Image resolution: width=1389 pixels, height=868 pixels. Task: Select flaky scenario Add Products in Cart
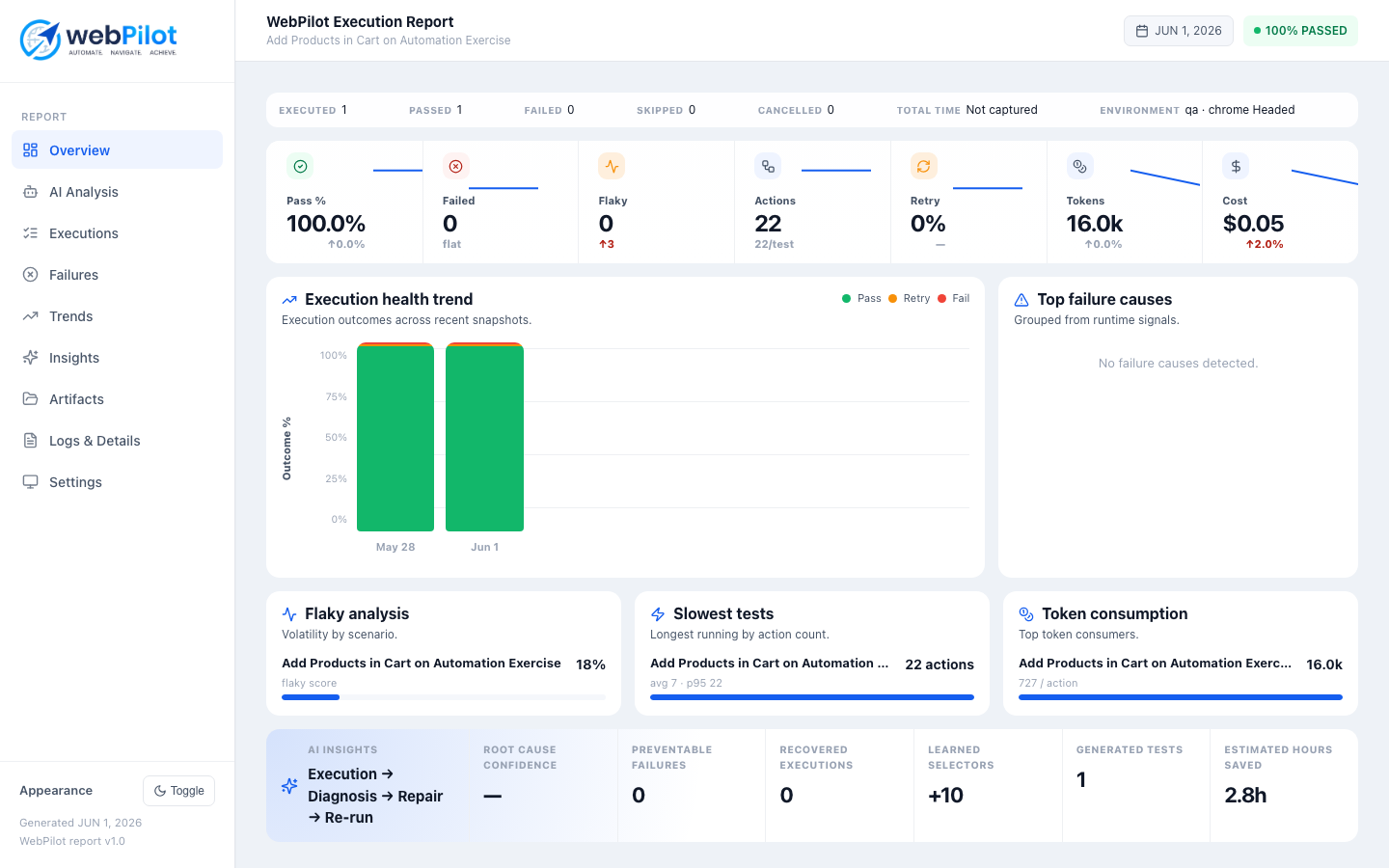point(422,663)
